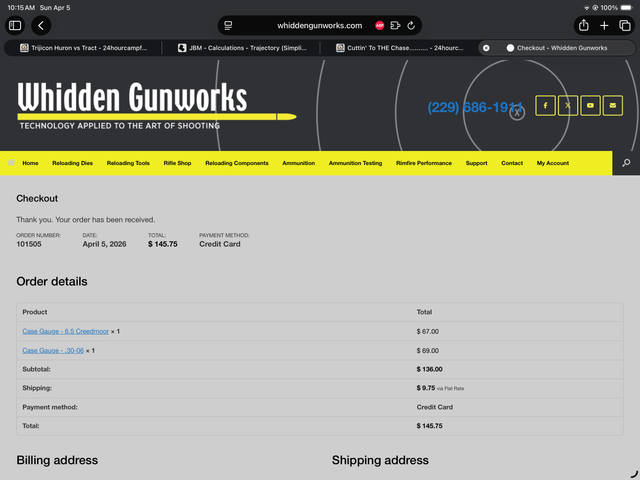The width and height of the screenshot is (640, 480).
Task: Click the $ 69.00 price cell
Action: 427,351
